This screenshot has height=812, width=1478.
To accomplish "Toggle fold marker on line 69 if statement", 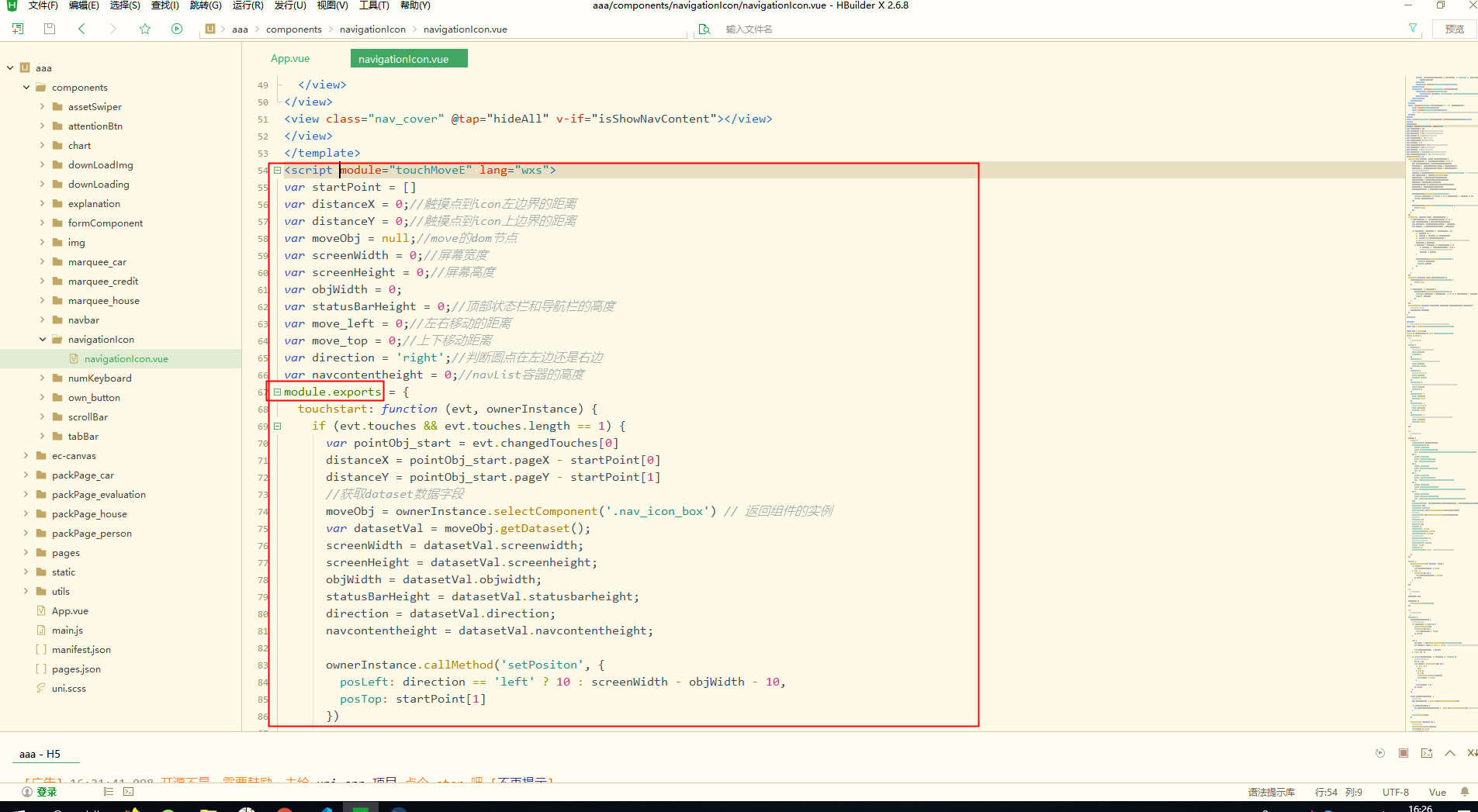I will [277, 426].
